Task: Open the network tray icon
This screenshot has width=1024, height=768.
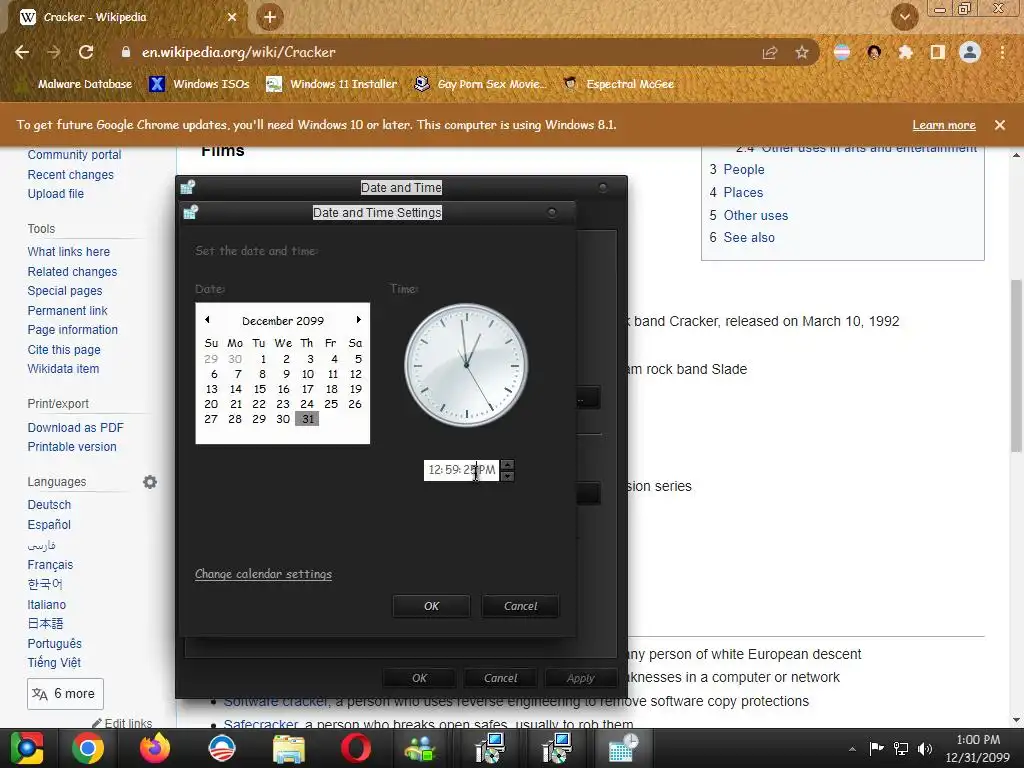Action: point(901,748)
